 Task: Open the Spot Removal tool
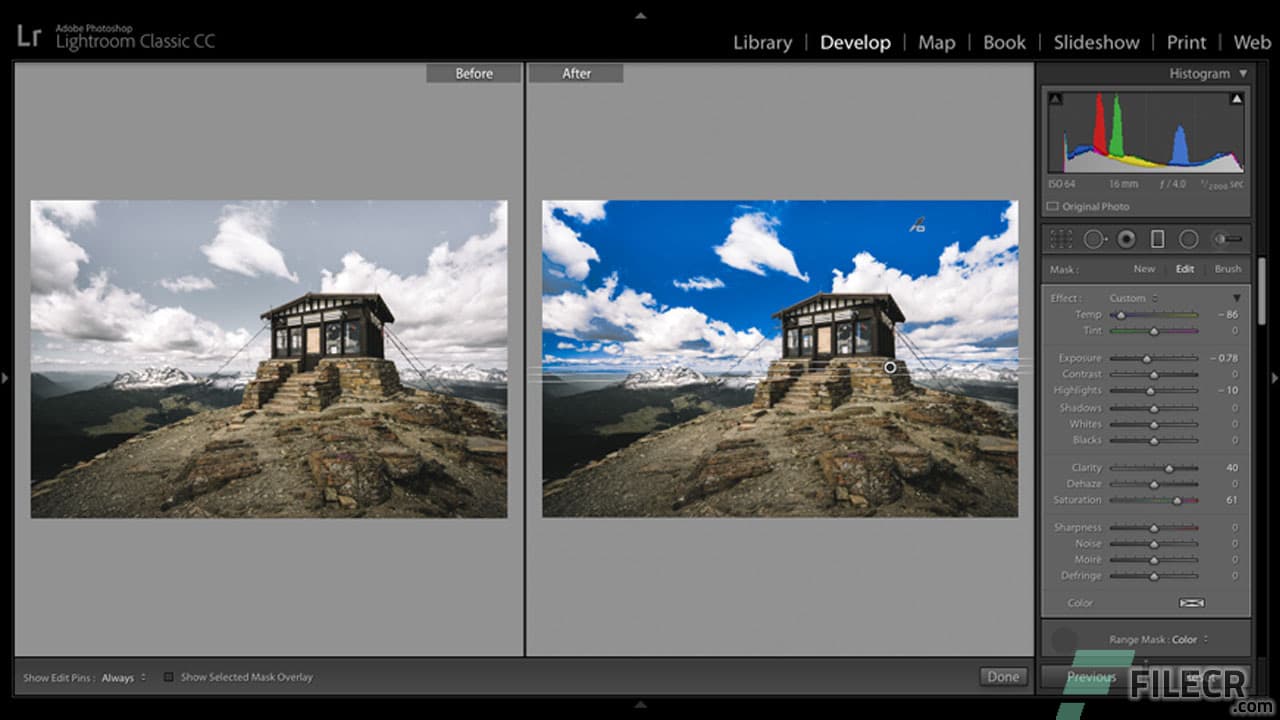[1093, 239]
